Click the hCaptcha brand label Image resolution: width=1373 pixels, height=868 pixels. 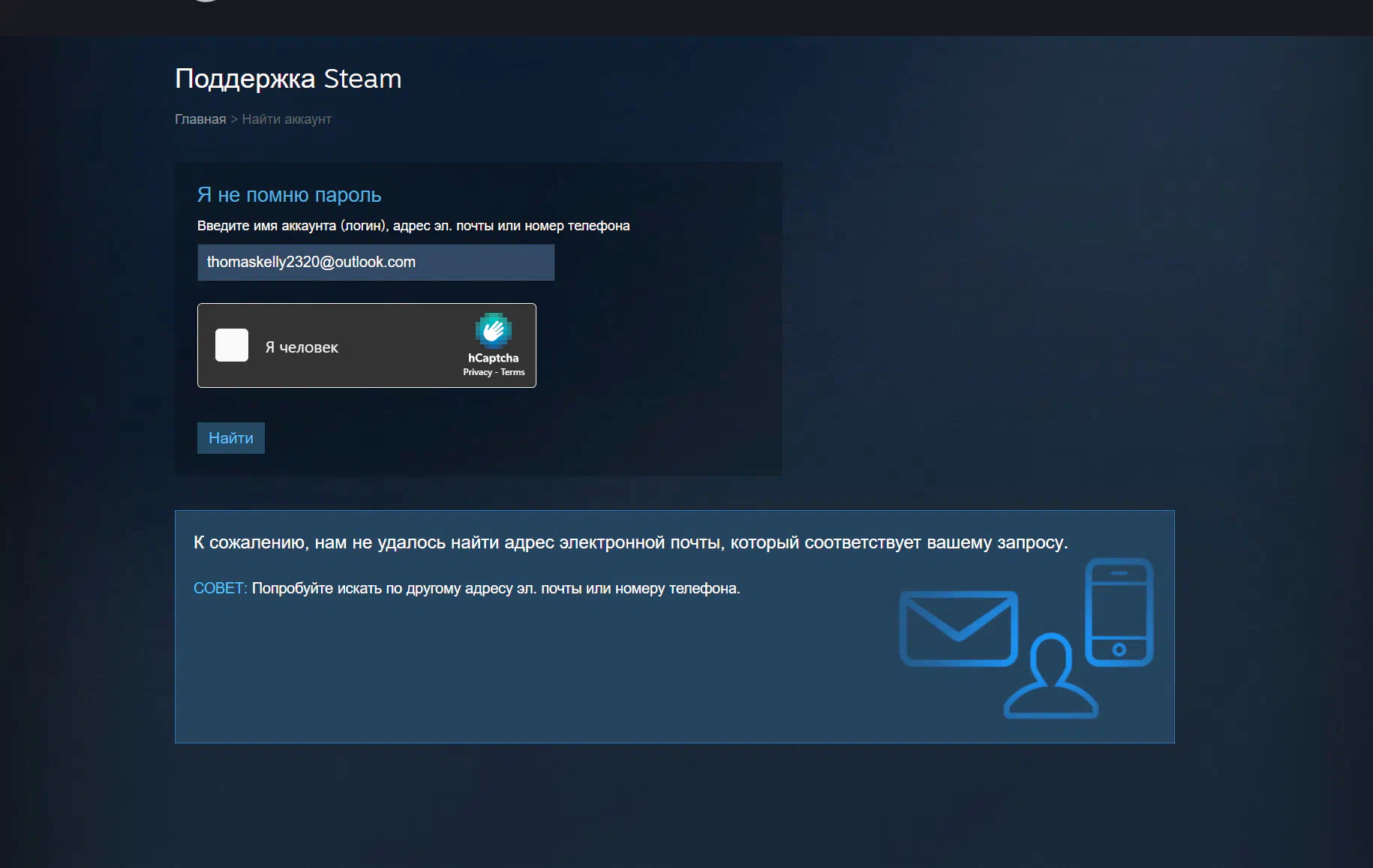click(493, 358)
